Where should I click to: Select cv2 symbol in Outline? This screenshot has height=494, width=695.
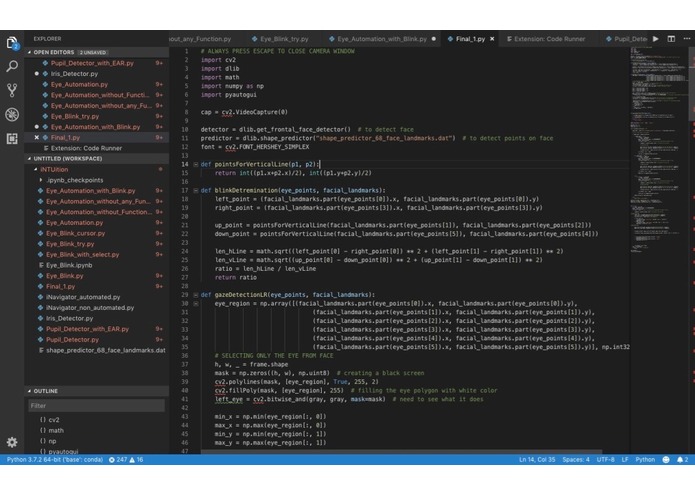tap(96, 420)
